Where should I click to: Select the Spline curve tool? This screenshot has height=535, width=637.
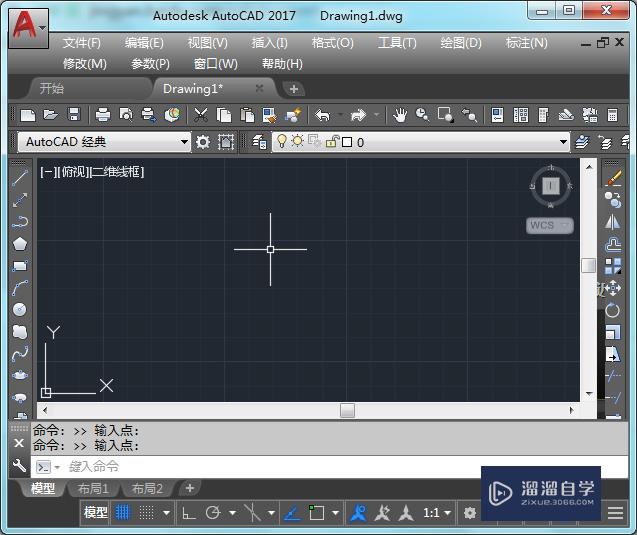coord(20,353)
